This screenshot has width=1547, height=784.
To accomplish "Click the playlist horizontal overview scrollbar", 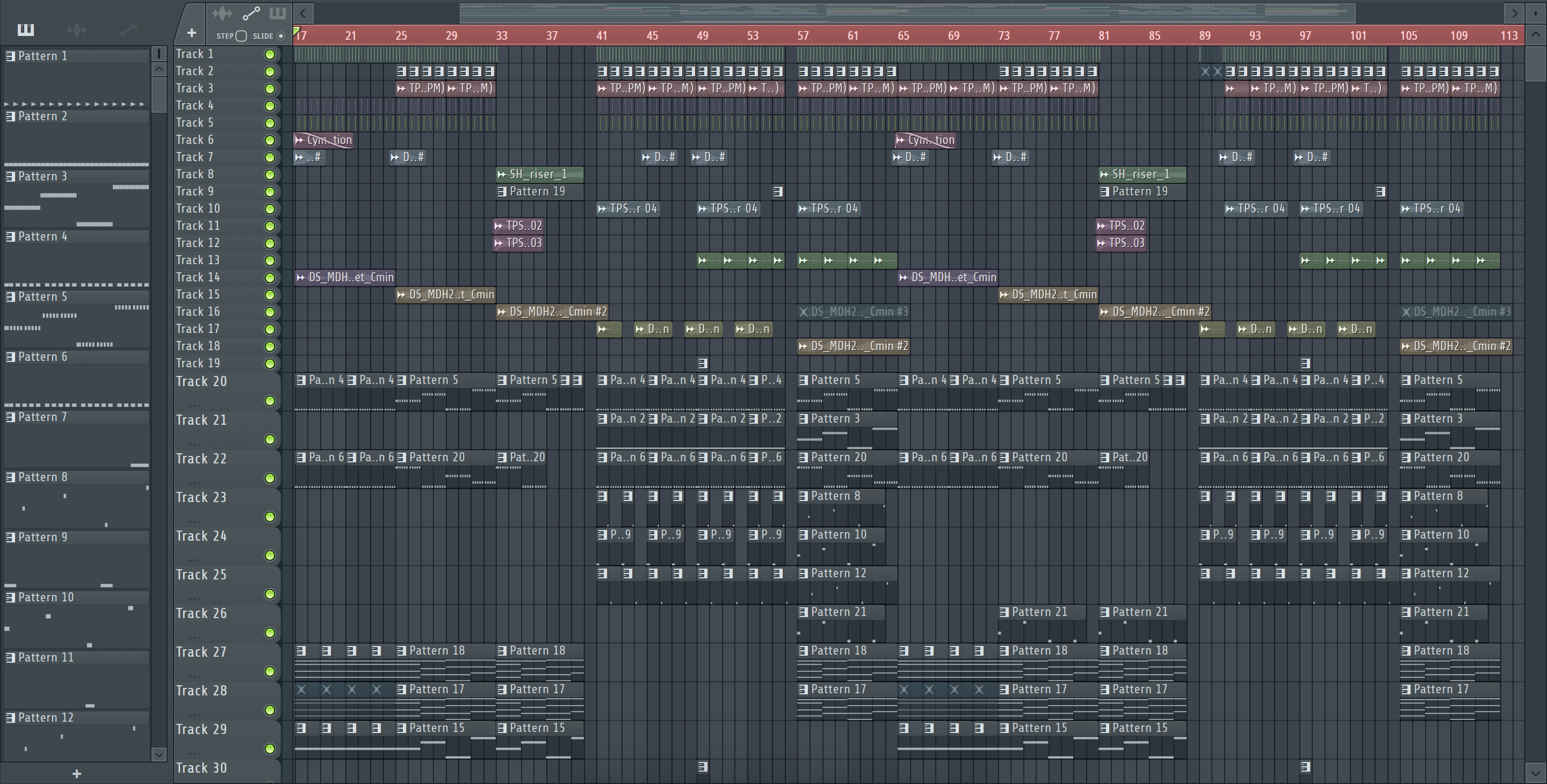I will click(x=907, y=12).
